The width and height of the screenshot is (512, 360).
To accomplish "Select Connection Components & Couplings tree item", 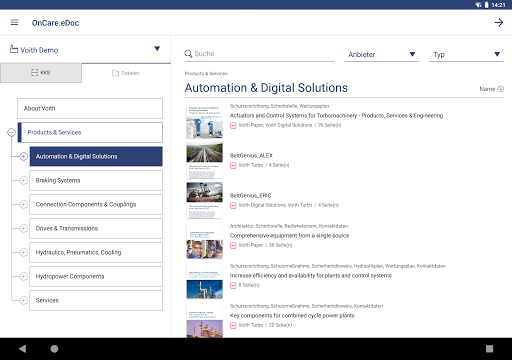I will [x=96, y=204].
